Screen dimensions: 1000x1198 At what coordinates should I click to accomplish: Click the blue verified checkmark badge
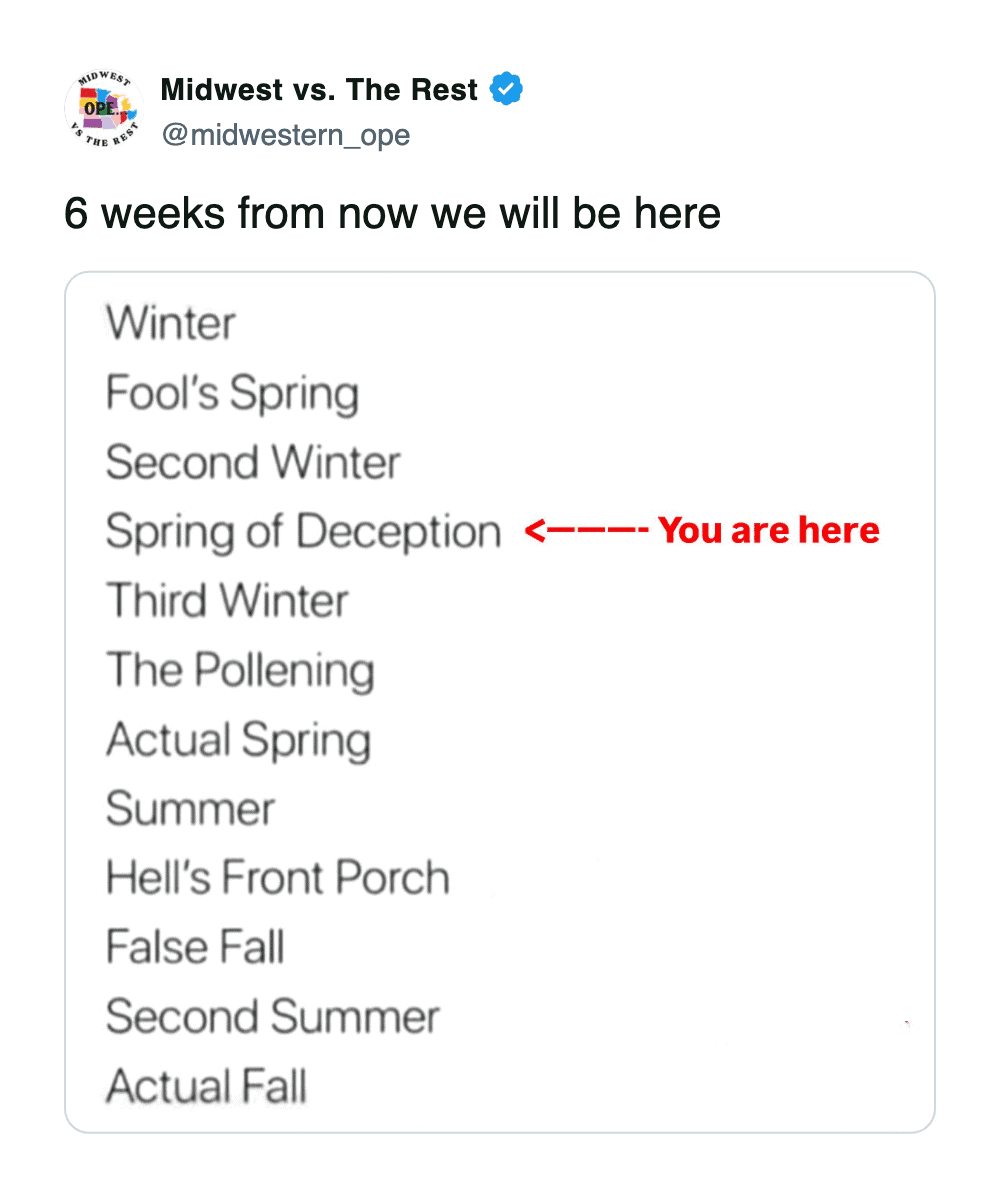pyautogui.click(x=506, y=90)
